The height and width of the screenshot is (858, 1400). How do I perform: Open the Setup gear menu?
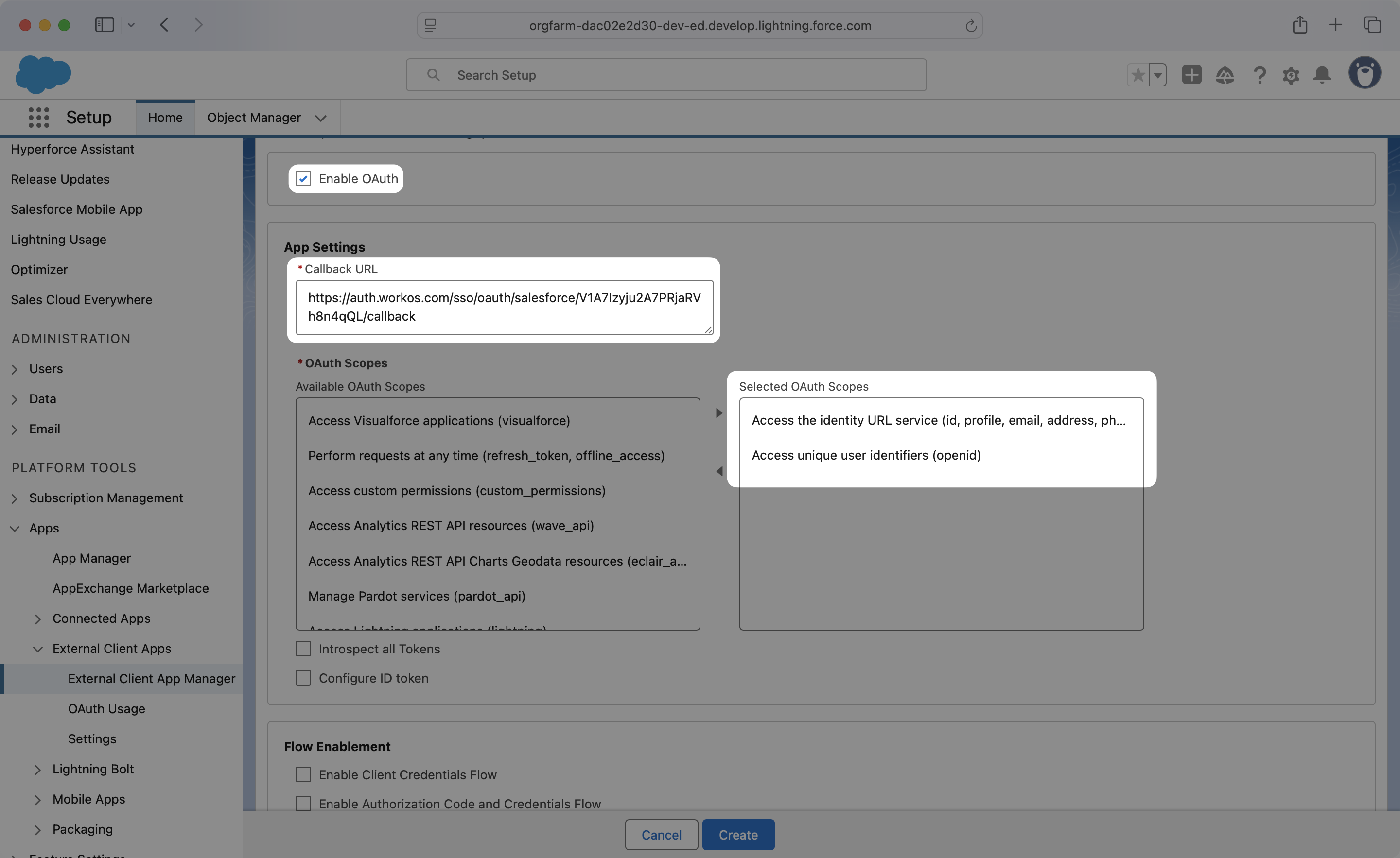pos(1291,75)
